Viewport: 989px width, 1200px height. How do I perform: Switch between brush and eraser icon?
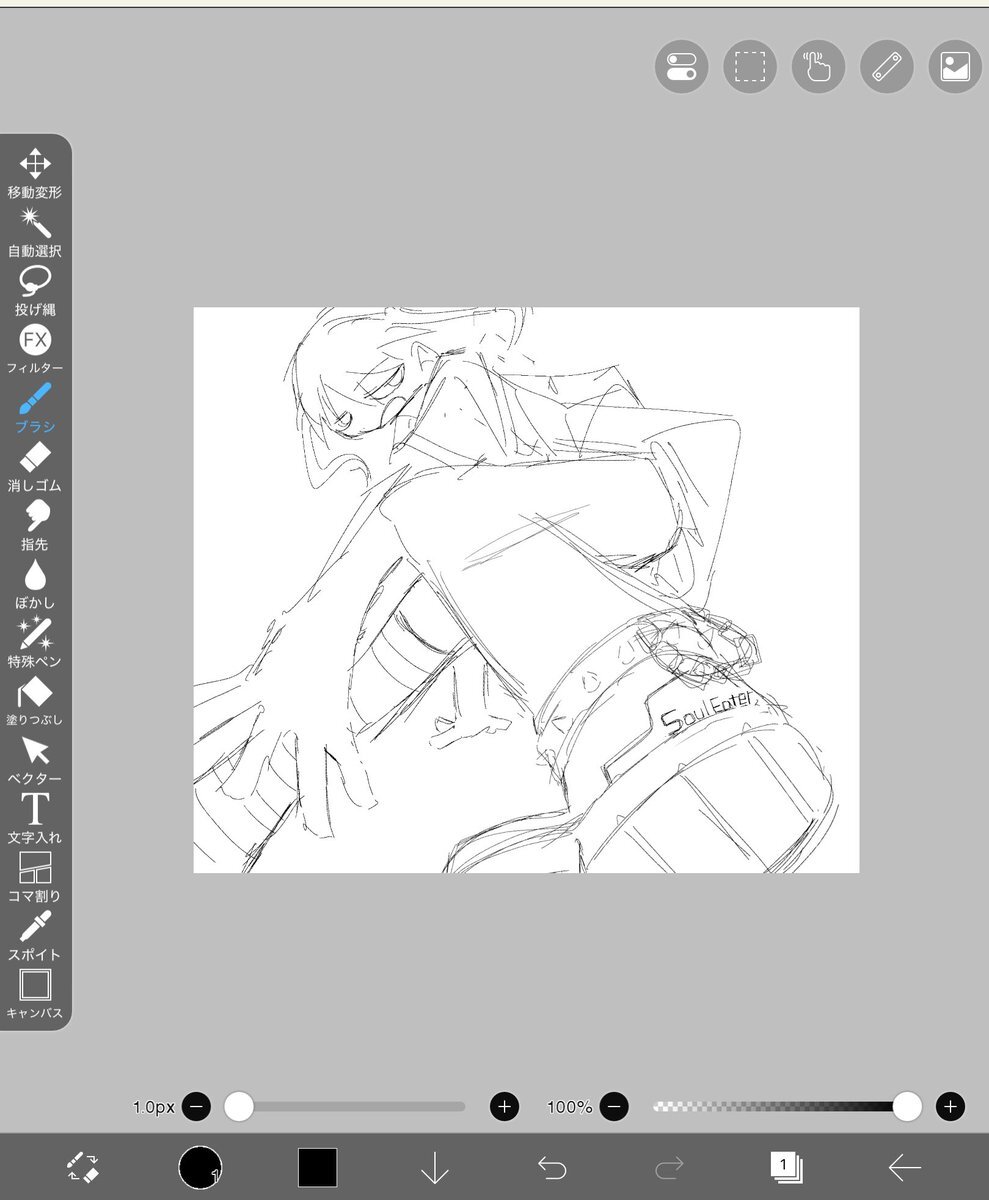coord(82,1167)
